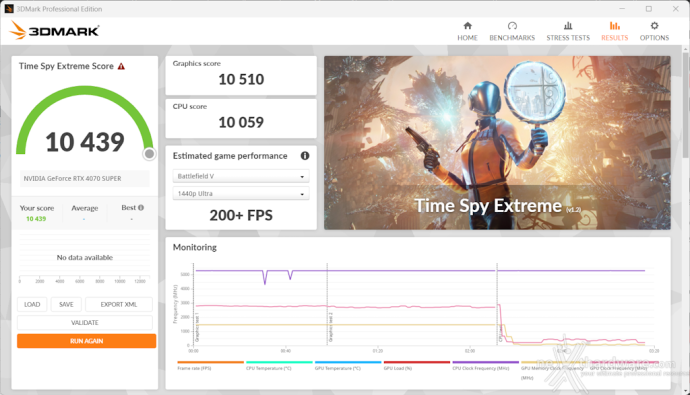
Task: Go to the HOME section
Action: [x=467, y=31]
